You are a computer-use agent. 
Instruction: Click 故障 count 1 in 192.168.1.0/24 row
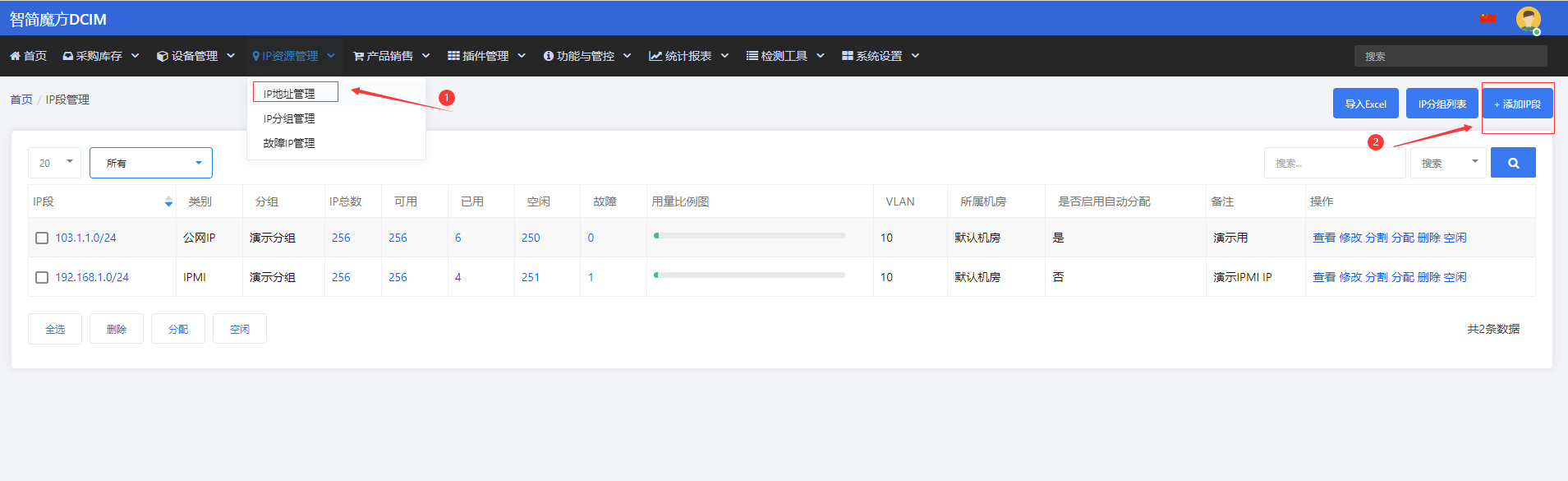(x=591, y=277)
